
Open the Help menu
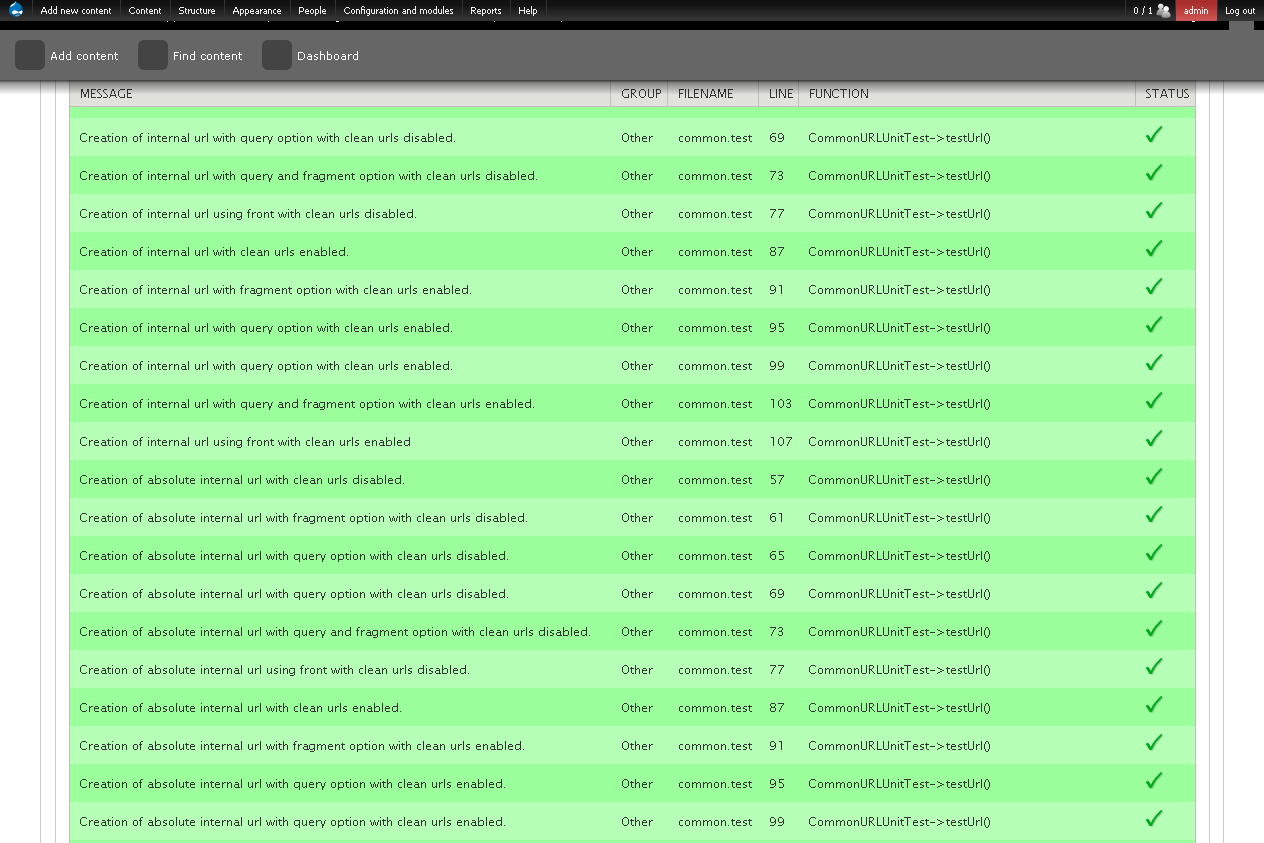coord(528,11)
